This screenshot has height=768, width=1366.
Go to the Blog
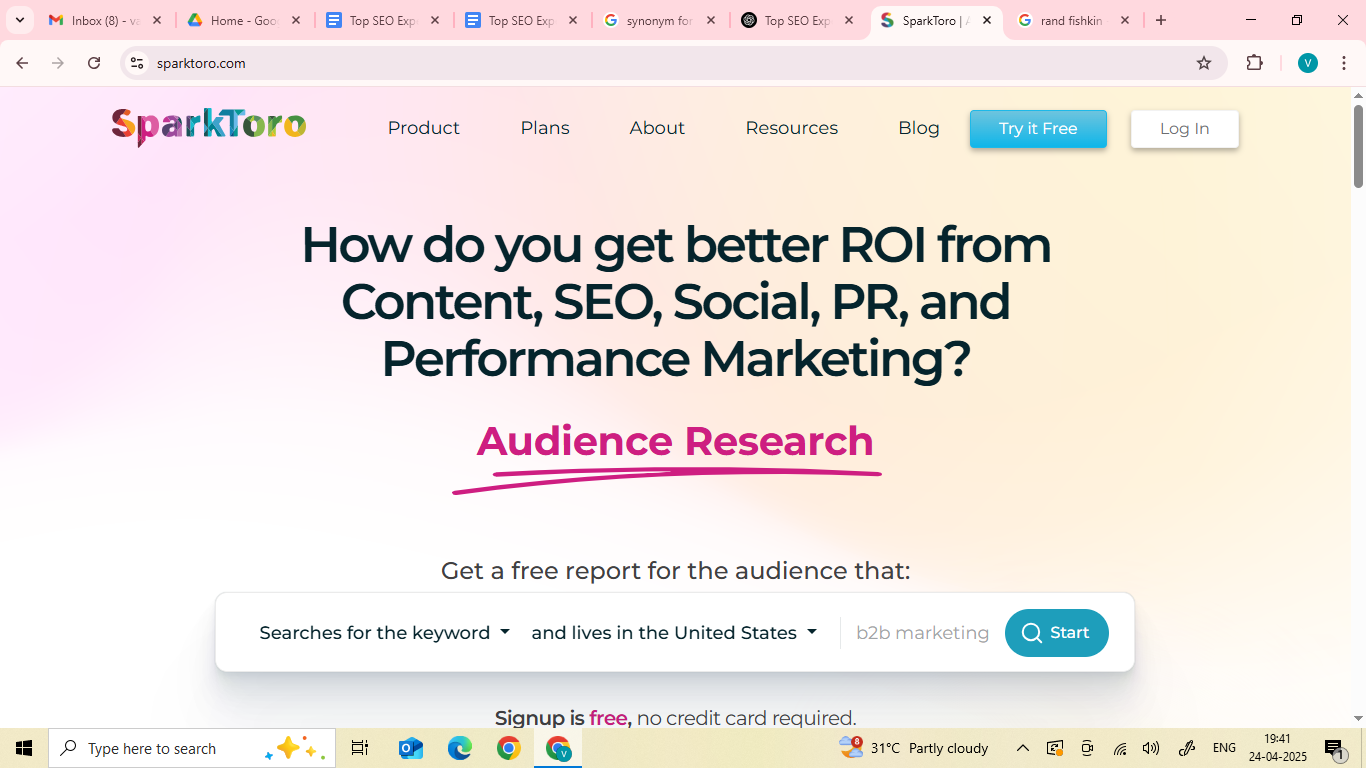pyautogui.click(x=919, y=128)
